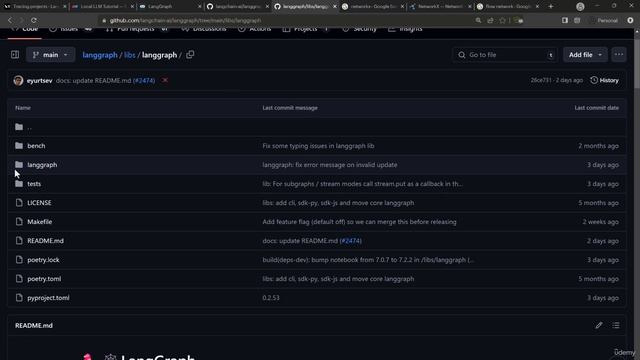
Task: Open the three-dot more options menu
Action: (619, 55)
